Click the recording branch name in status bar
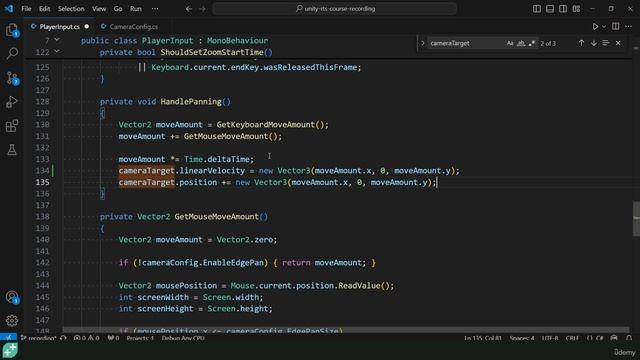The width and height of the screenshot is (640, 360). coord(39,338)
